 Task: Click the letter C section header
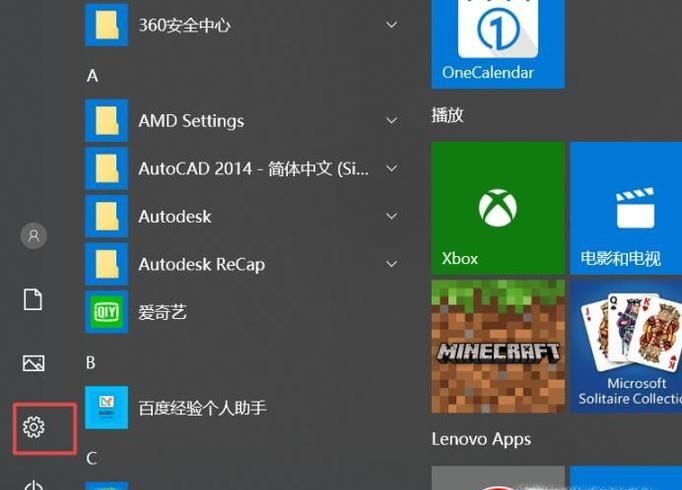[x=91, y=458]
